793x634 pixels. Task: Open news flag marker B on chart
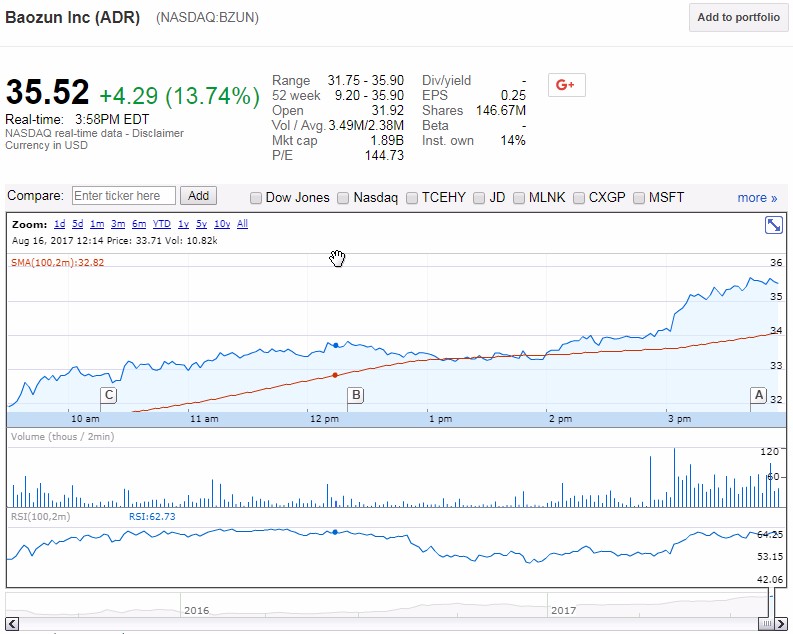(x=356, y=395)
